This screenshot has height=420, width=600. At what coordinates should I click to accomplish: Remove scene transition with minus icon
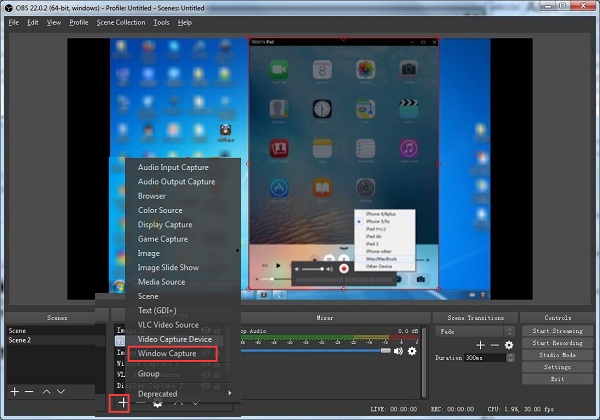pyautogui.click(x=494, y=345)
